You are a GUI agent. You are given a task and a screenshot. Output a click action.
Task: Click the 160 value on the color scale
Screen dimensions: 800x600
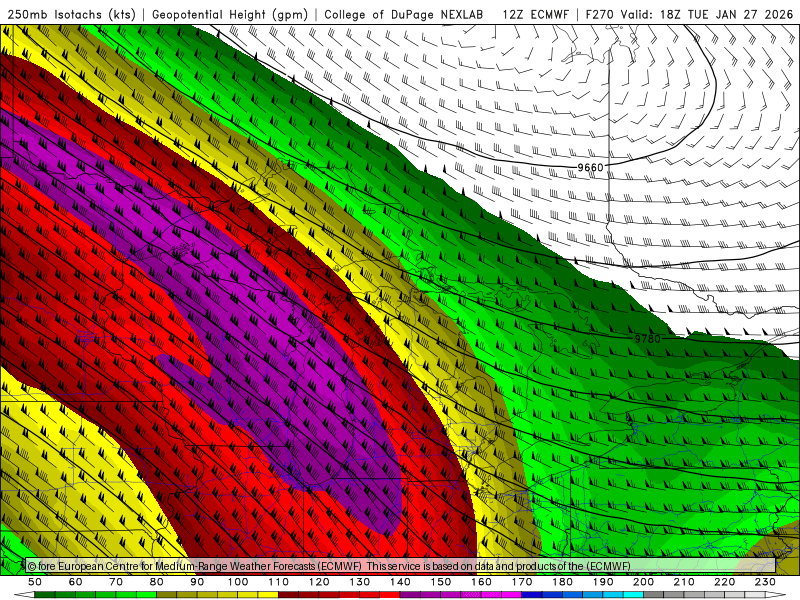tap(481, 582)
